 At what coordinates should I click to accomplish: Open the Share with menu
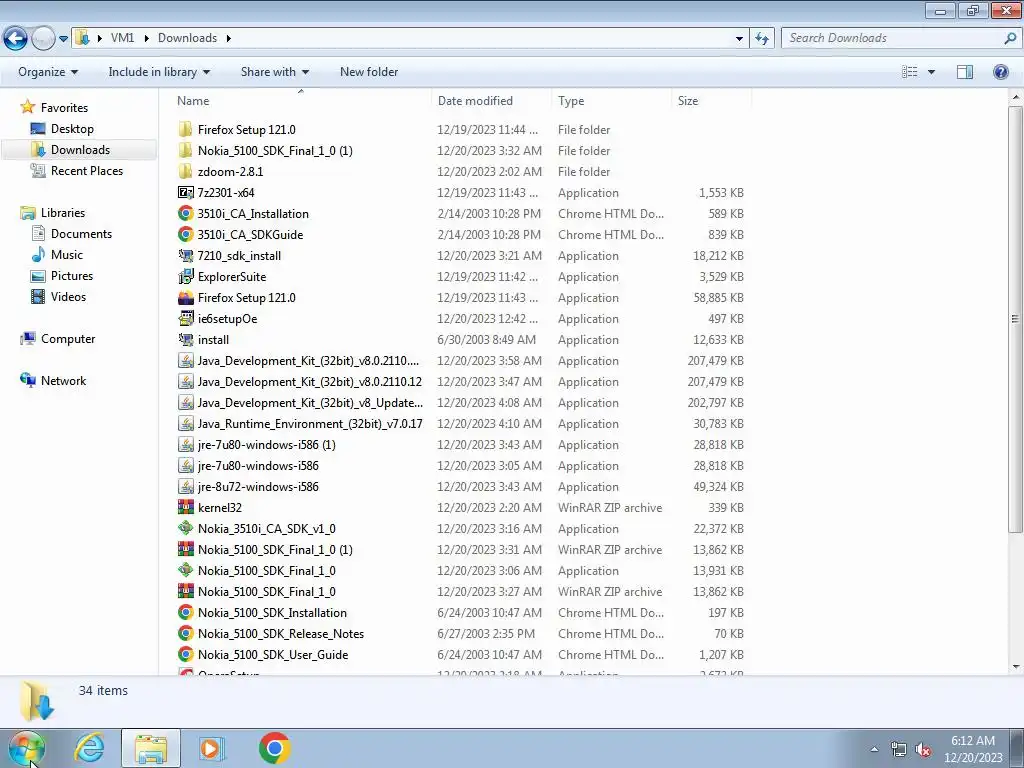coord(274,72)
